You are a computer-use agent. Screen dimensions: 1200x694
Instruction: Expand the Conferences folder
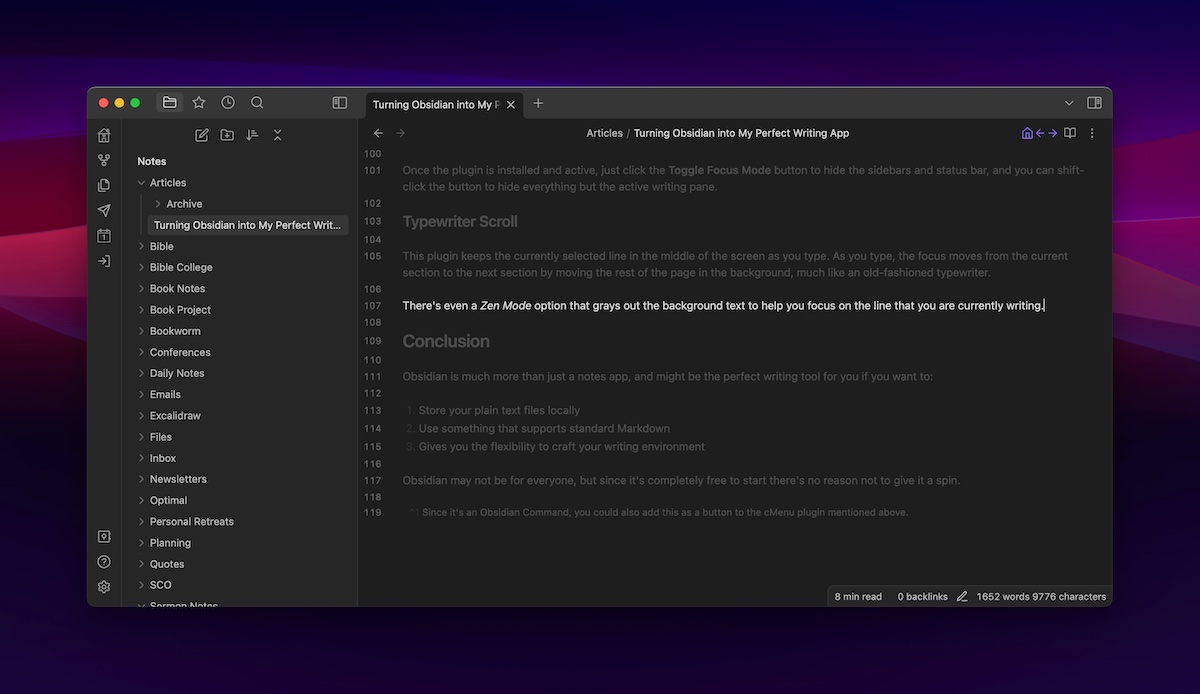point(141,352)
